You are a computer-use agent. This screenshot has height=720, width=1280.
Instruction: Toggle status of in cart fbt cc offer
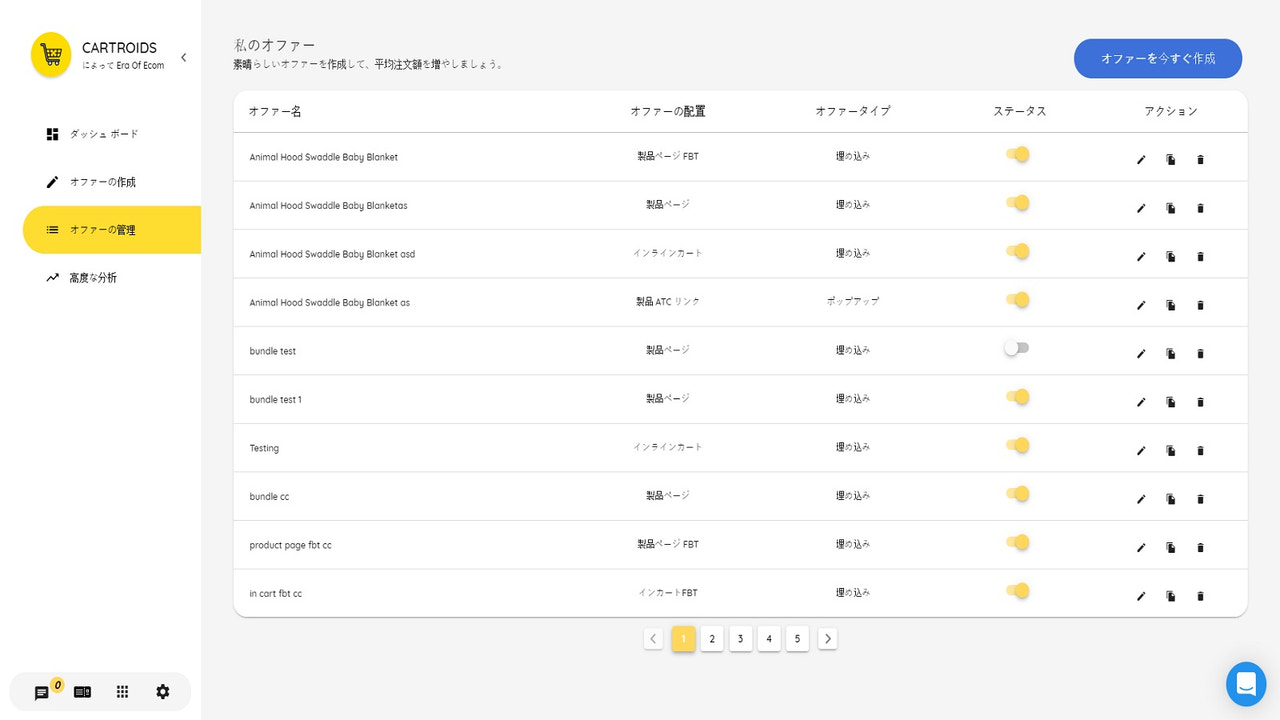[1018, 590]
